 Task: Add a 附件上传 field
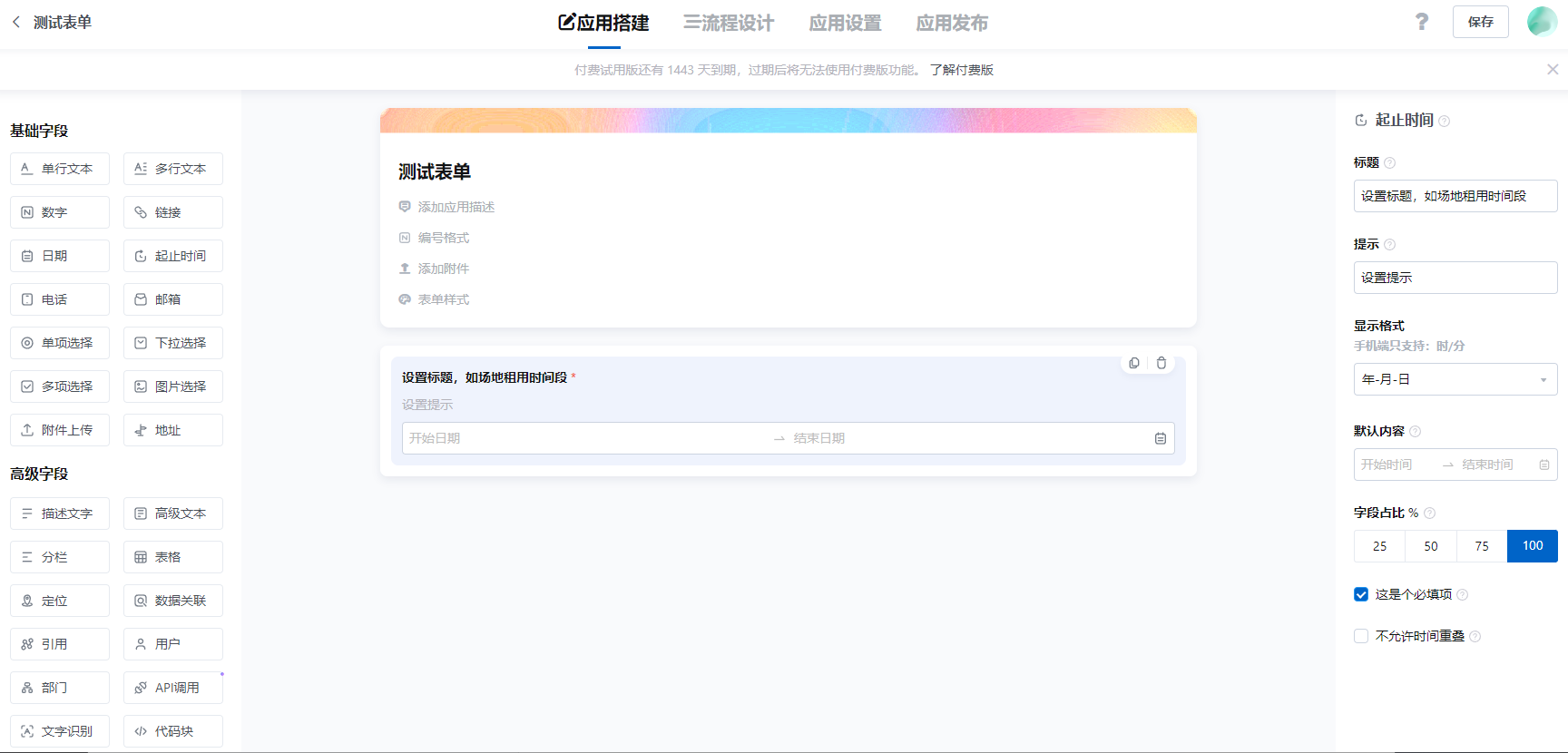(x=60, y=430)
